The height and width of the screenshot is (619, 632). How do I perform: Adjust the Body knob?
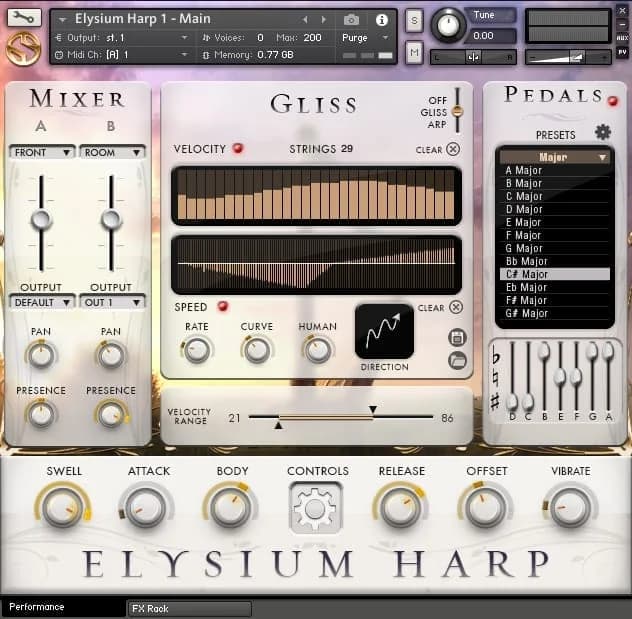230,508
